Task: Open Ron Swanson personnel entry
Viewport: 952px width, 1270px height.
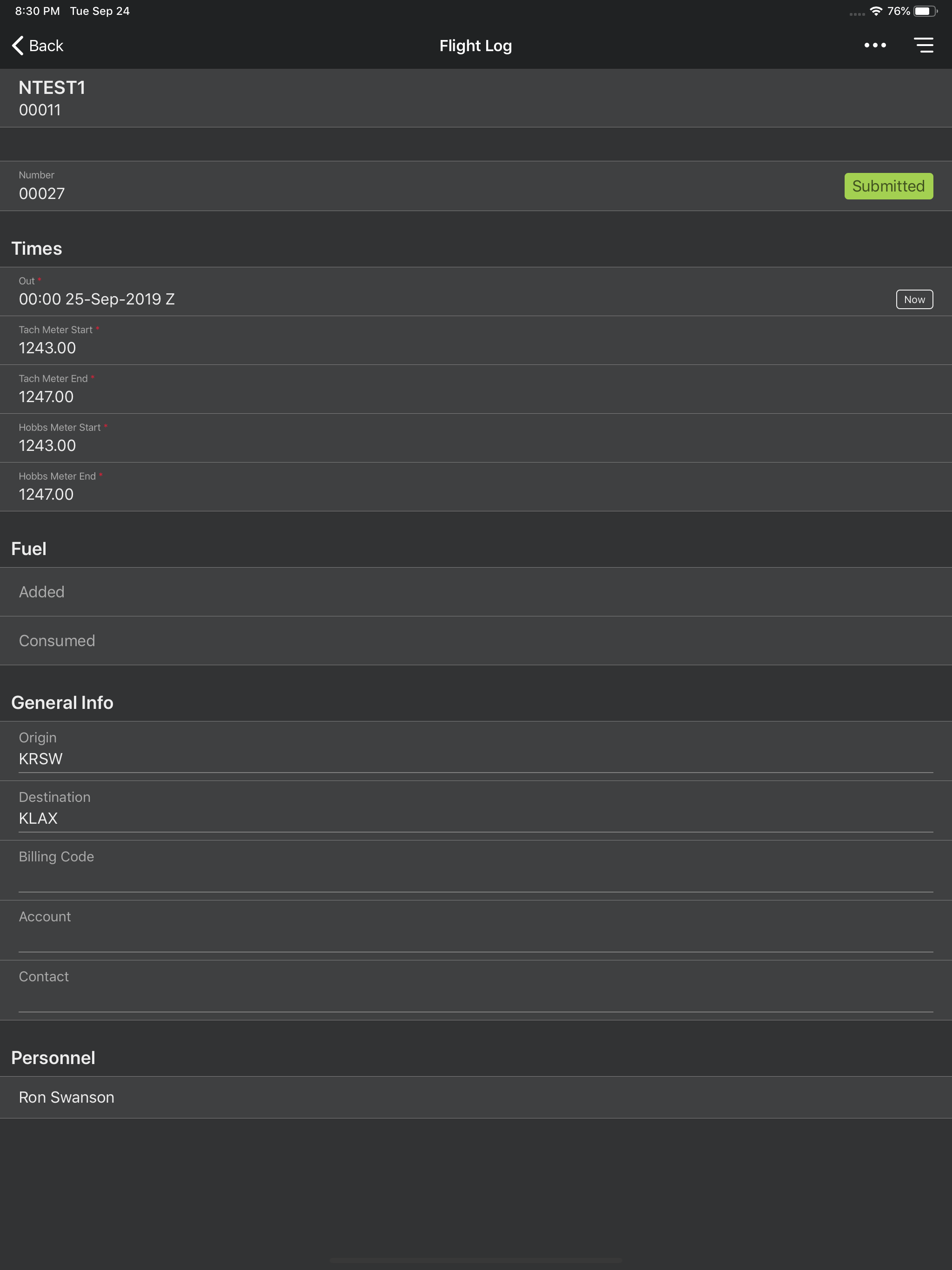Action: tap(476, 1097)
